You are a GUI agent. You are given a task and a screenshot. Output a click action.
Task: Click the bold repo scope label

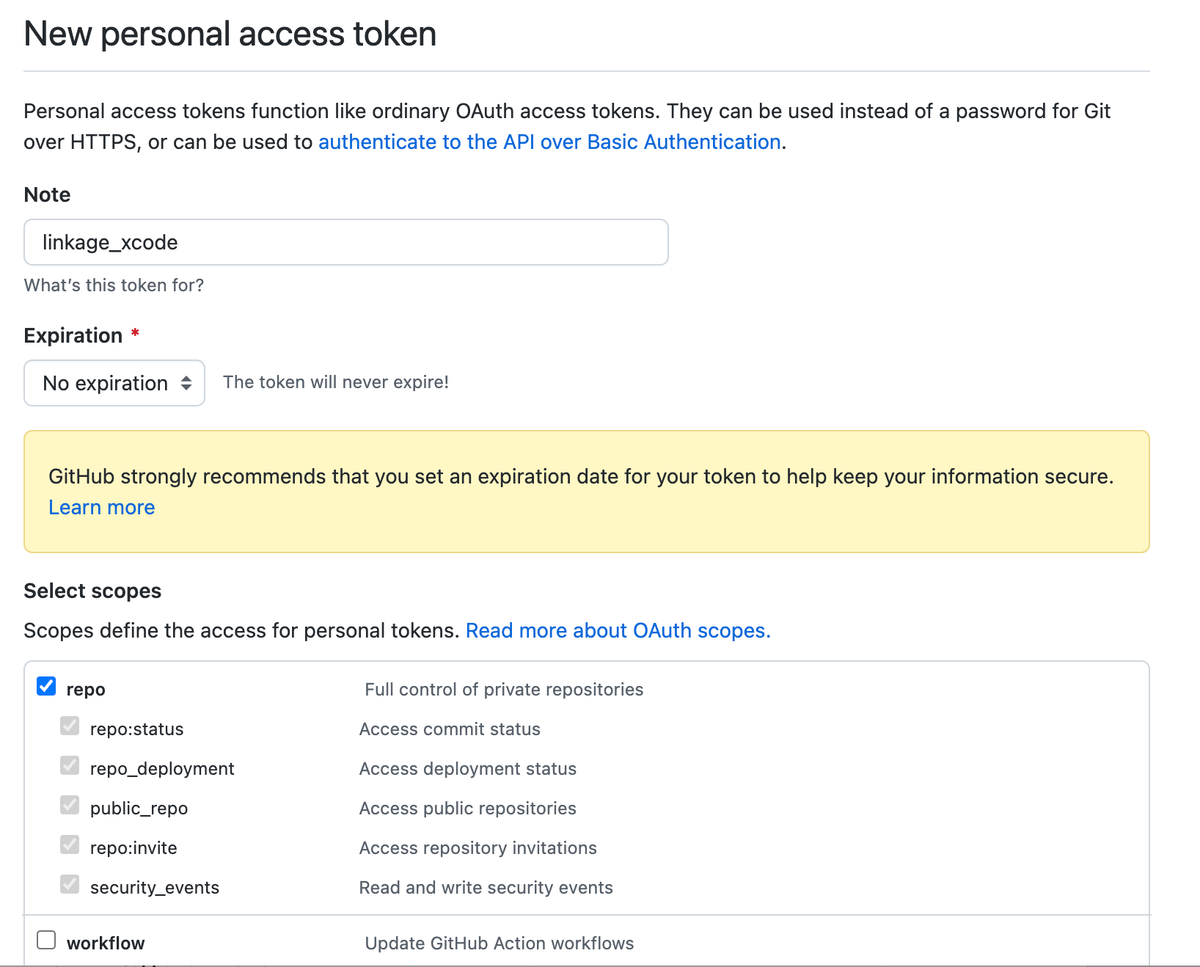86,689
